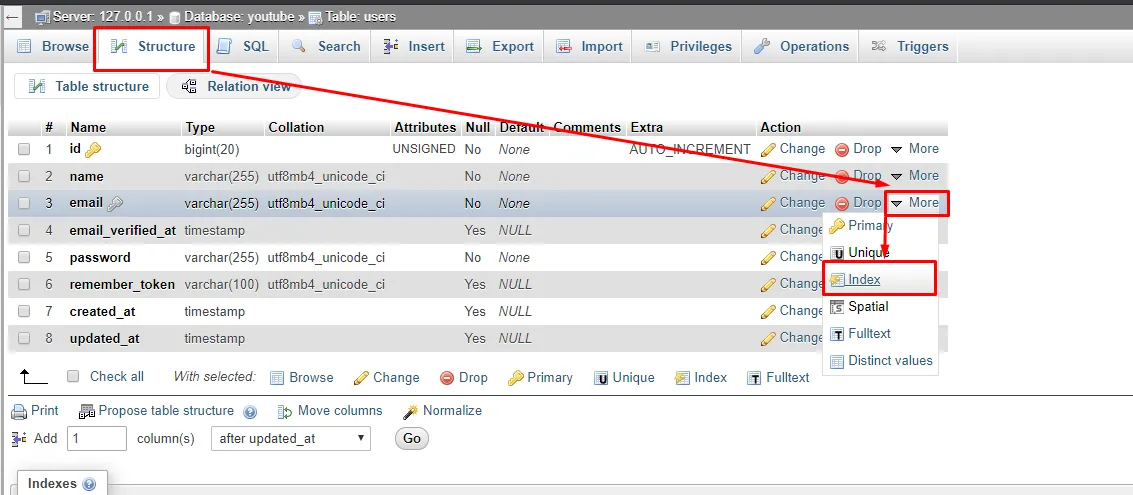Image resolution: width=1133 pixels, height=495 pixels.
Task: Open the Export tab
Action: click(x=500, y=46)
